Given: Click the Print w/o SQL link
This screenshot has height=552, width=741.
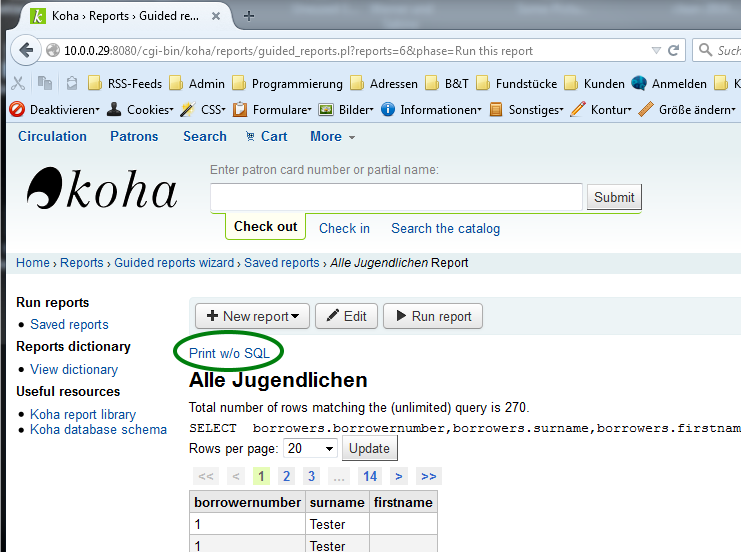Looking at the screenshot, I should 229,353.
